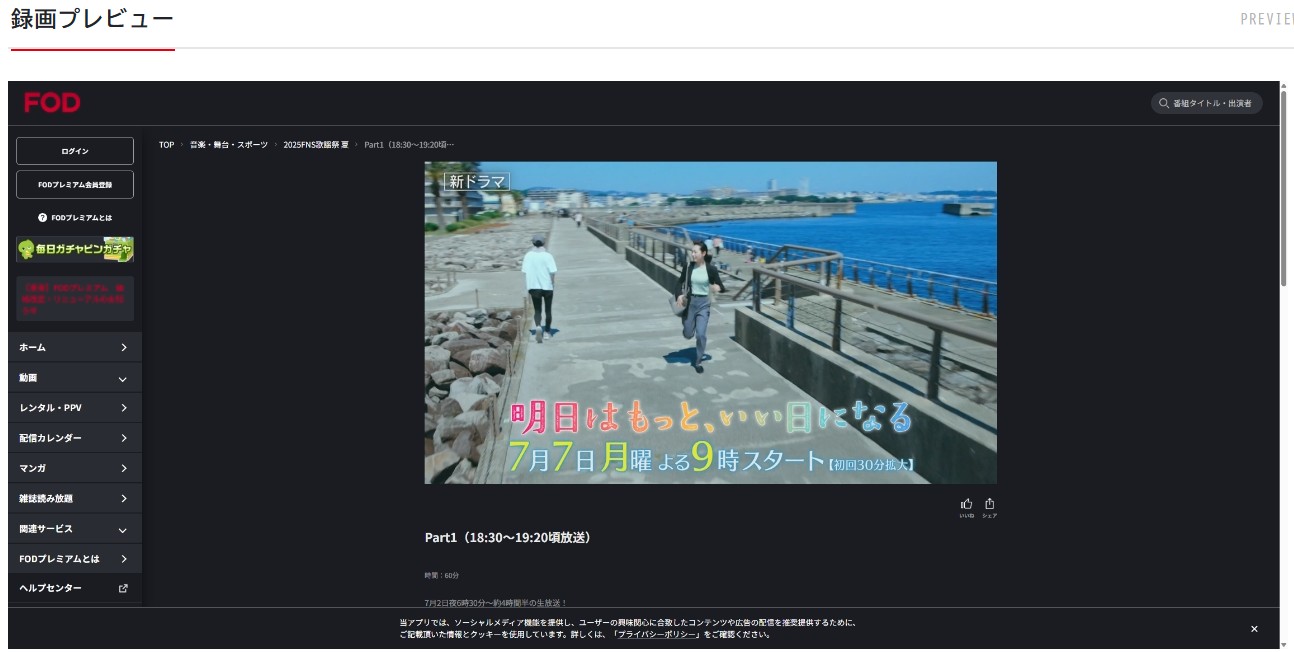Image resolution: width=1294 pixels, height=652 pixels.
Task: Click the 音楽・舞台・スポーツ breadcrumb
Action: (229, 145)
